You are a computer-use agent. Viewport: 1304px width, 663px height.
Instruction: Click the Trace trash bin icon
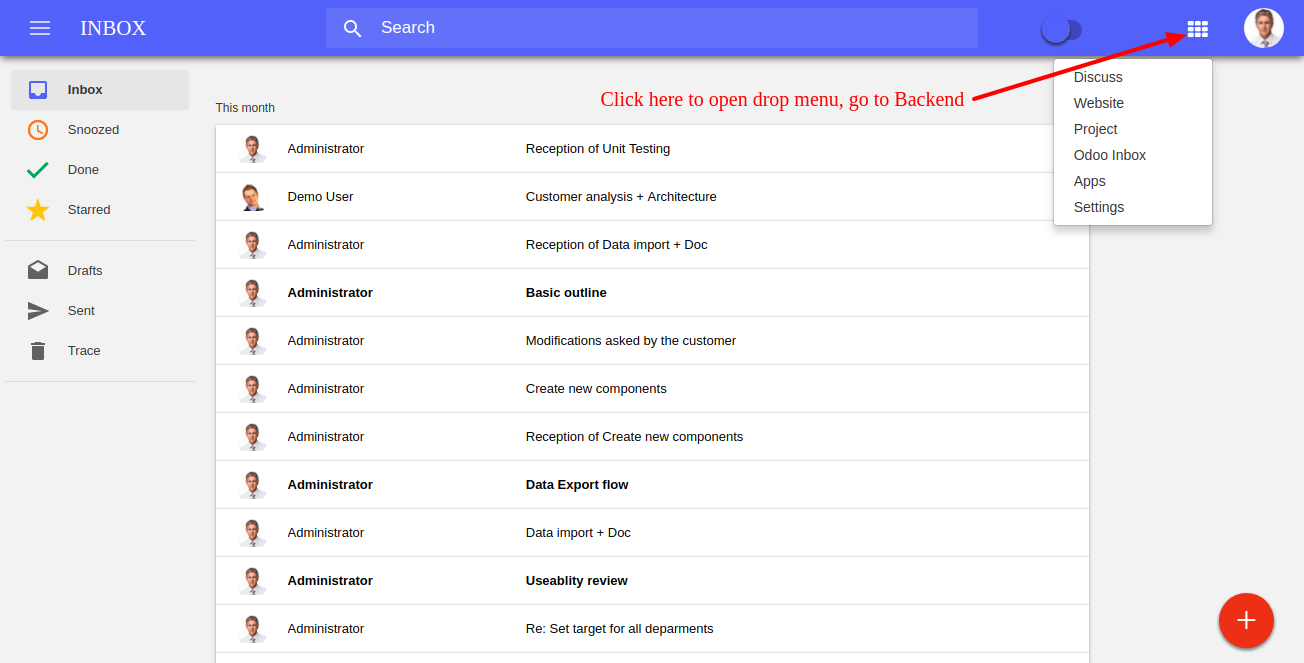click(38, 351)
